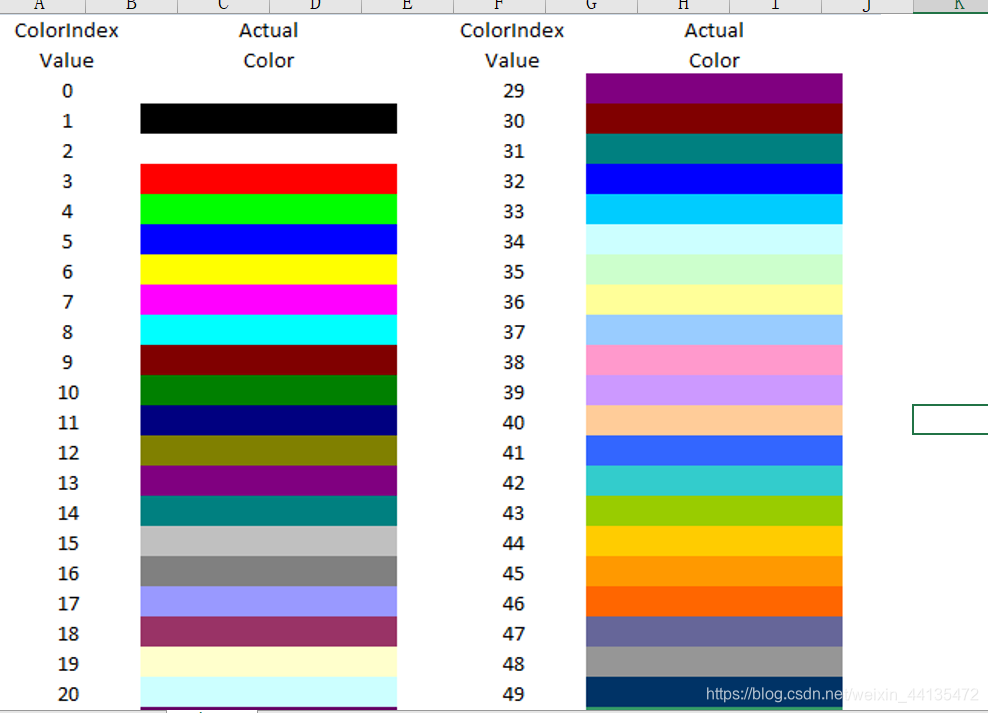
Task: Click the blue swatch for ColorIndex 5
Action: coord(268,239)
